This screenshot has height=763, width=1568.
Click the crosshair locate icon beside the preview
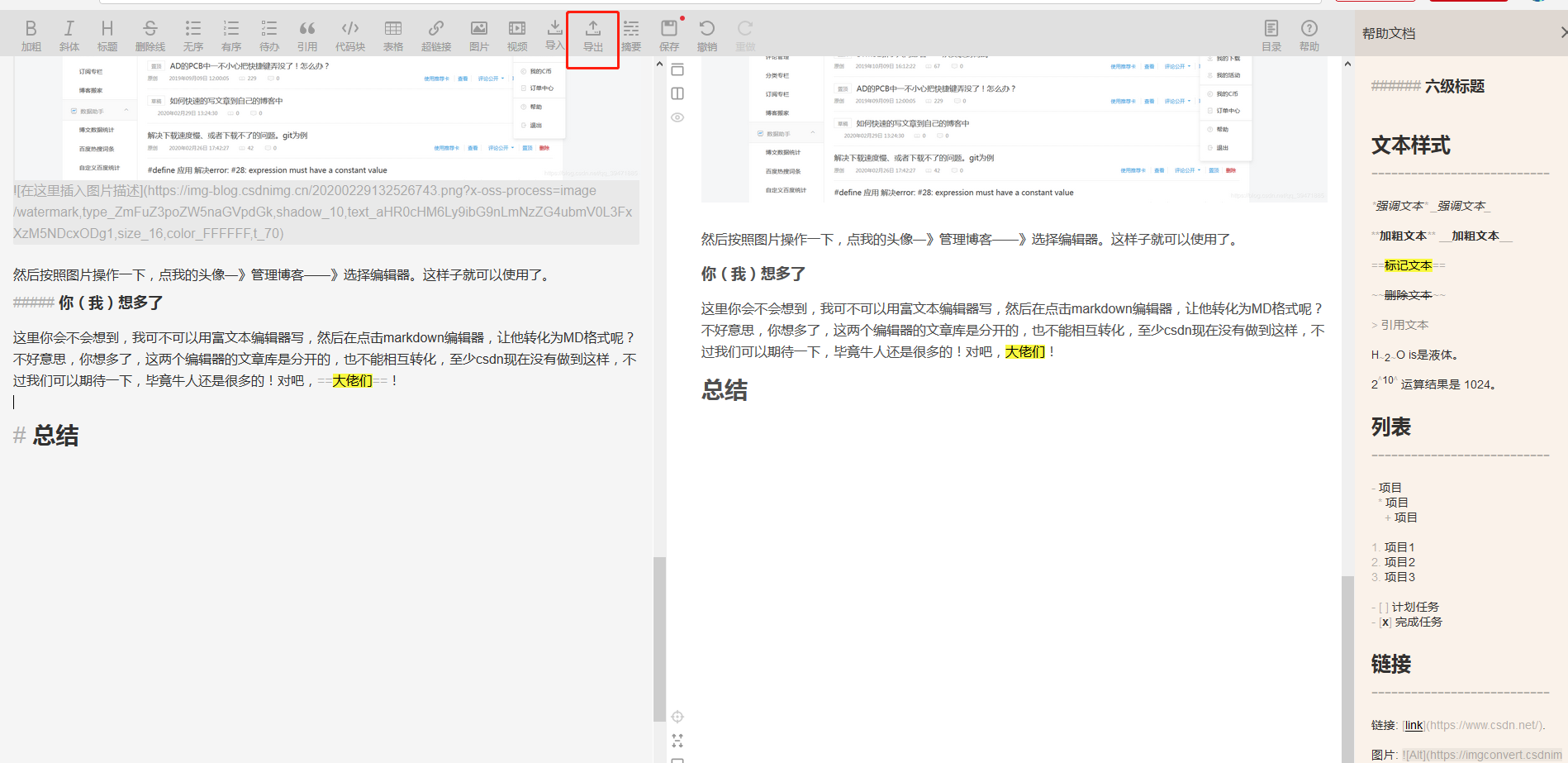coord(677,716)
